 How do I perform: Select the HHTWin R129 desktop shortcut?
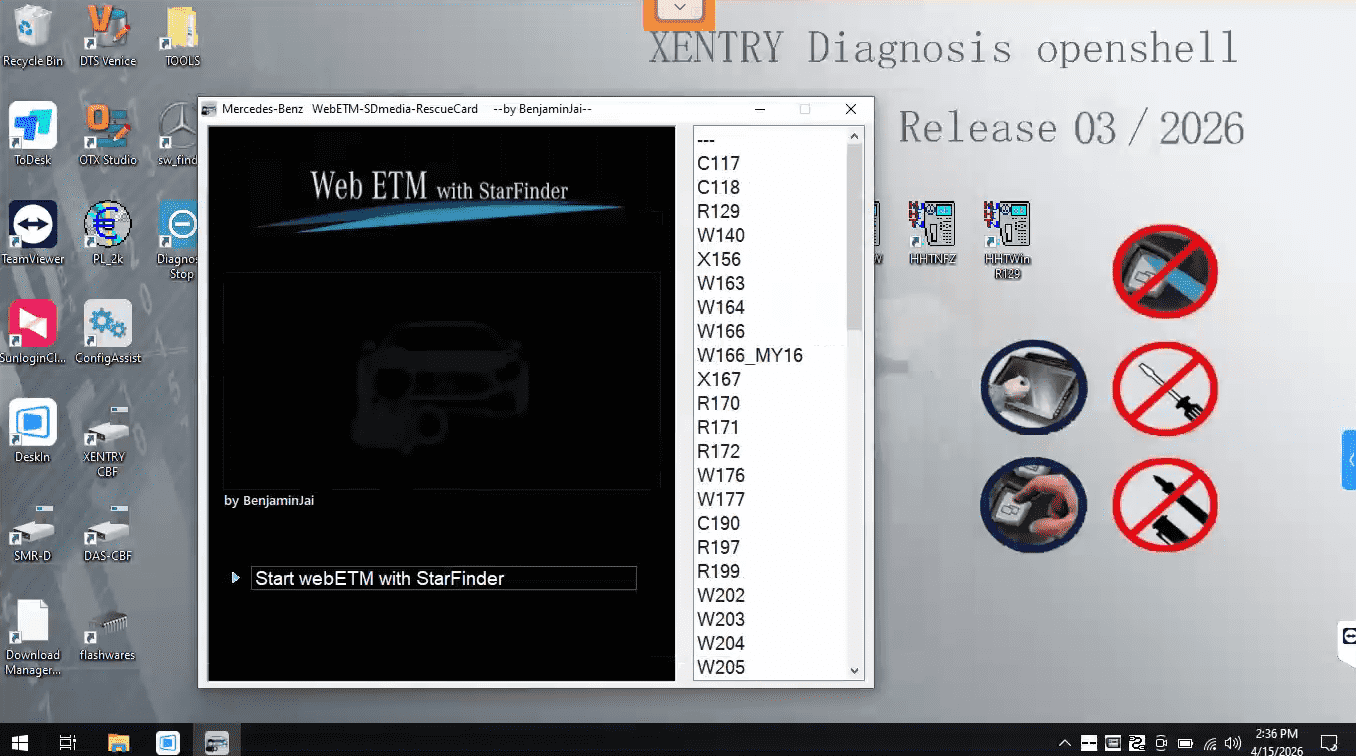coord(1007,240)
